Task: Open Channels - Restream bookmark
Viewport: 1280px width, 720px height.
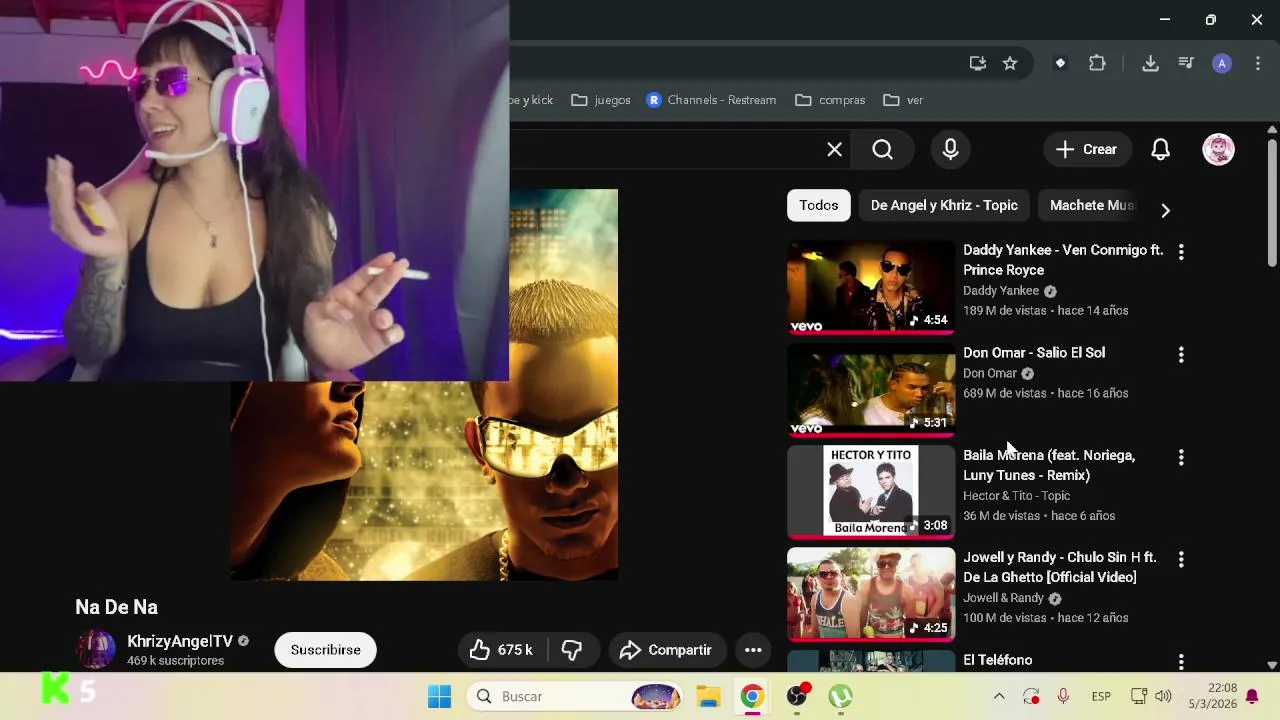Action: click(x=711, y=100)
